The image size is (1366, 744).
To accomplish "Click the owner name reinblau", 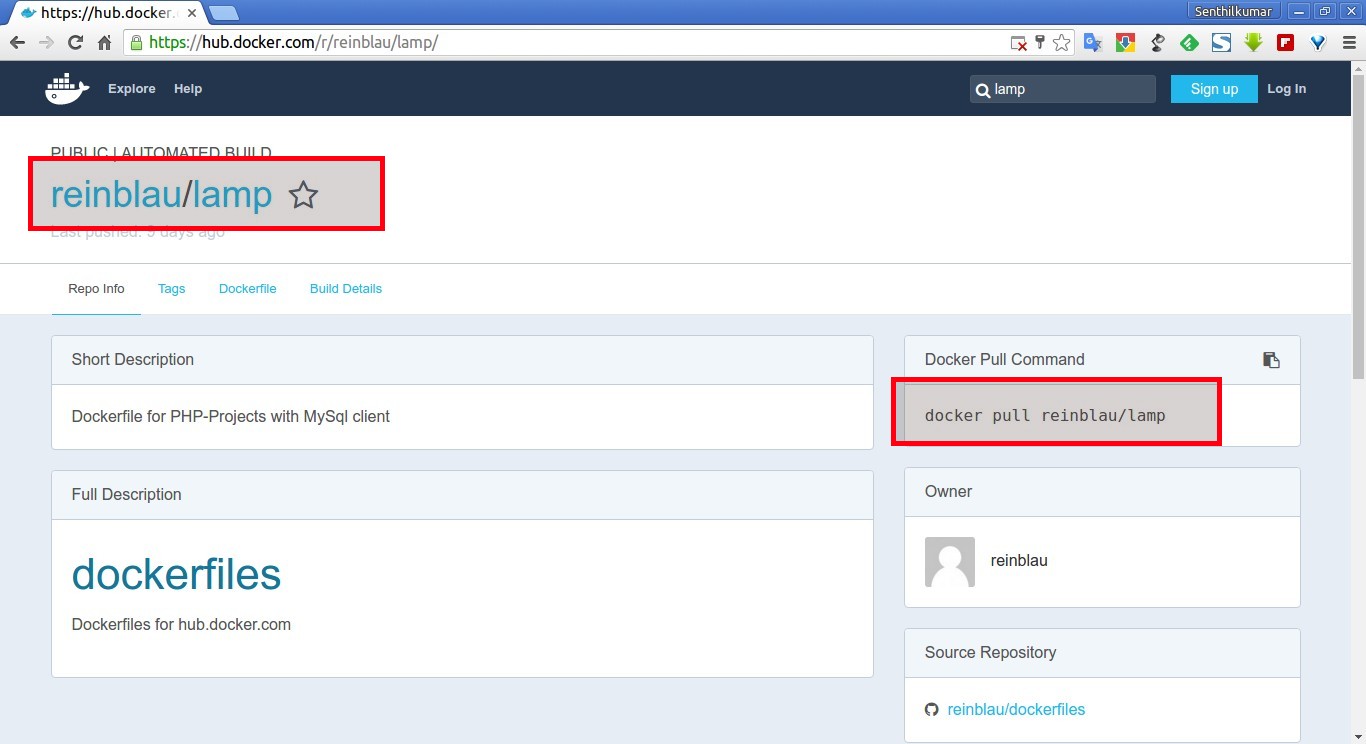I will [x=1019, y=561].
